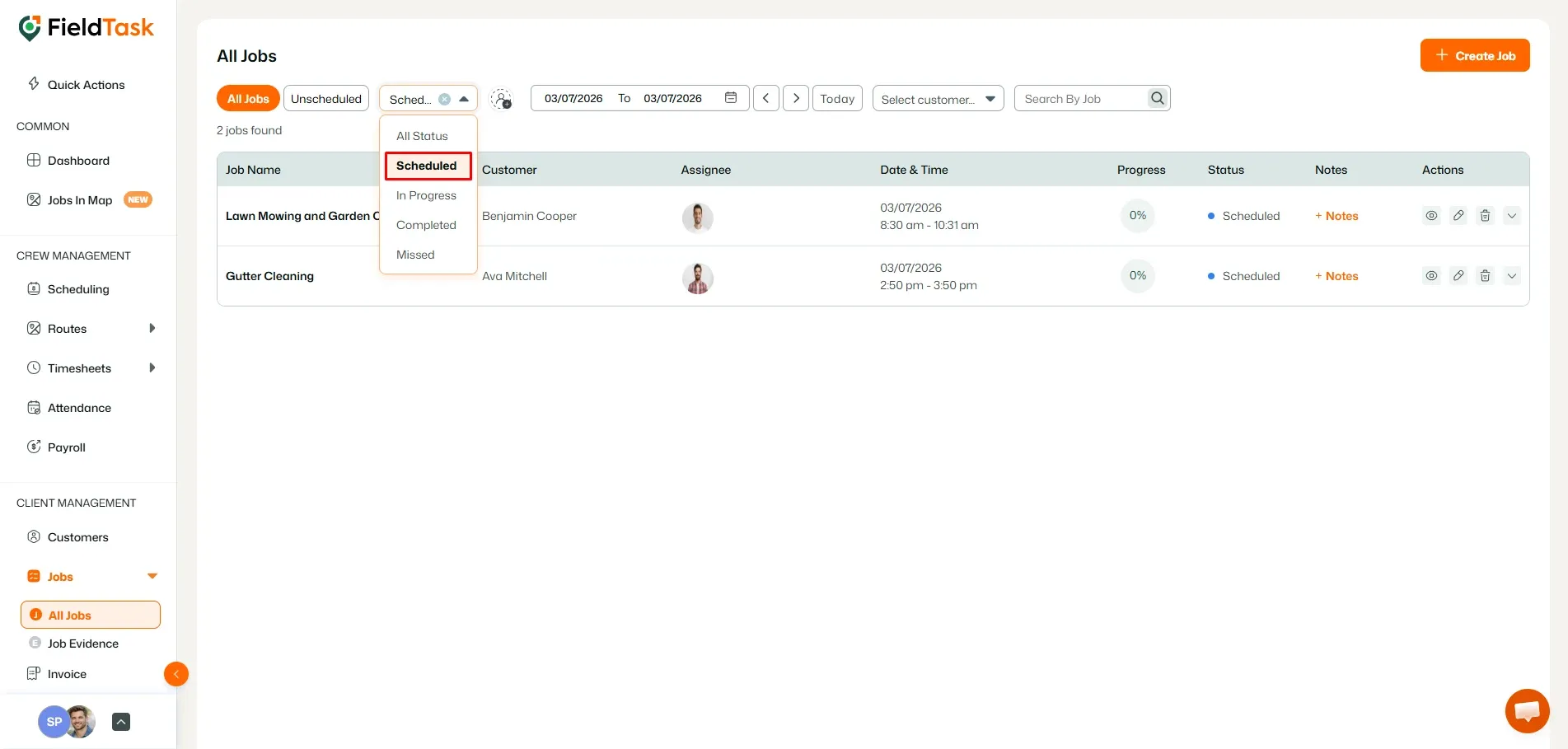Click the SP user avatar
The image size is (1568, 749).
(x=54, y=722)
